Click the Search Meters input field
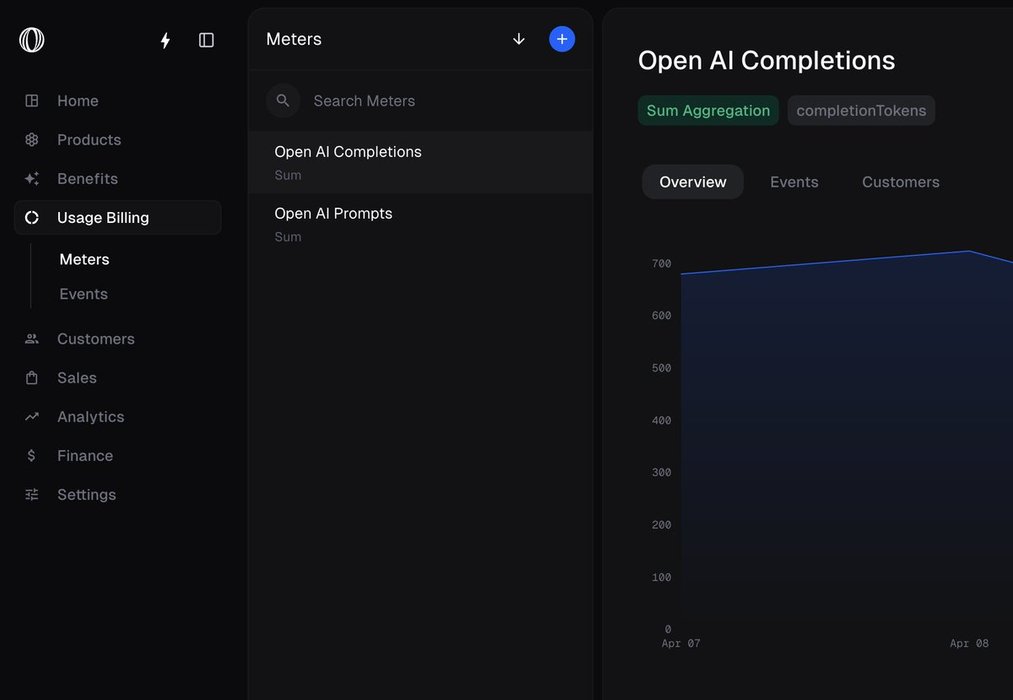Screen dimensions: 1013x700 pyautogui.click(x=440, y=101)
